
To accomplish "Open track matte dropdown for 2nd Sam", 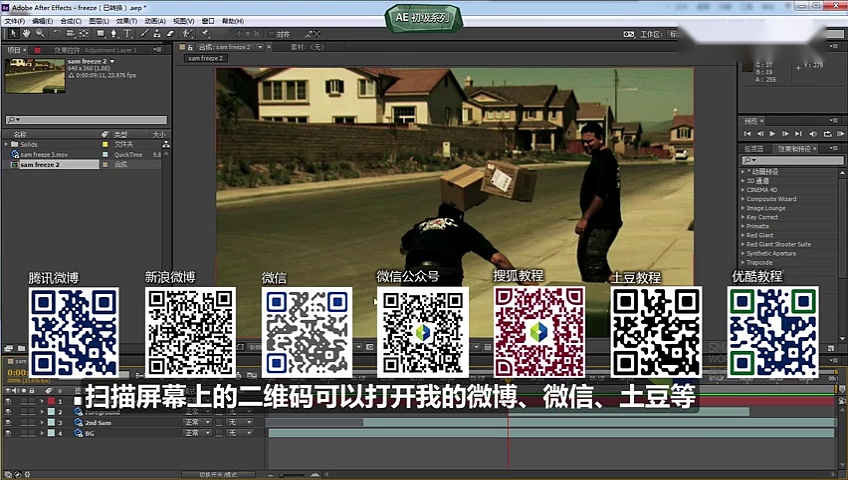I will (x=240, y=422).
